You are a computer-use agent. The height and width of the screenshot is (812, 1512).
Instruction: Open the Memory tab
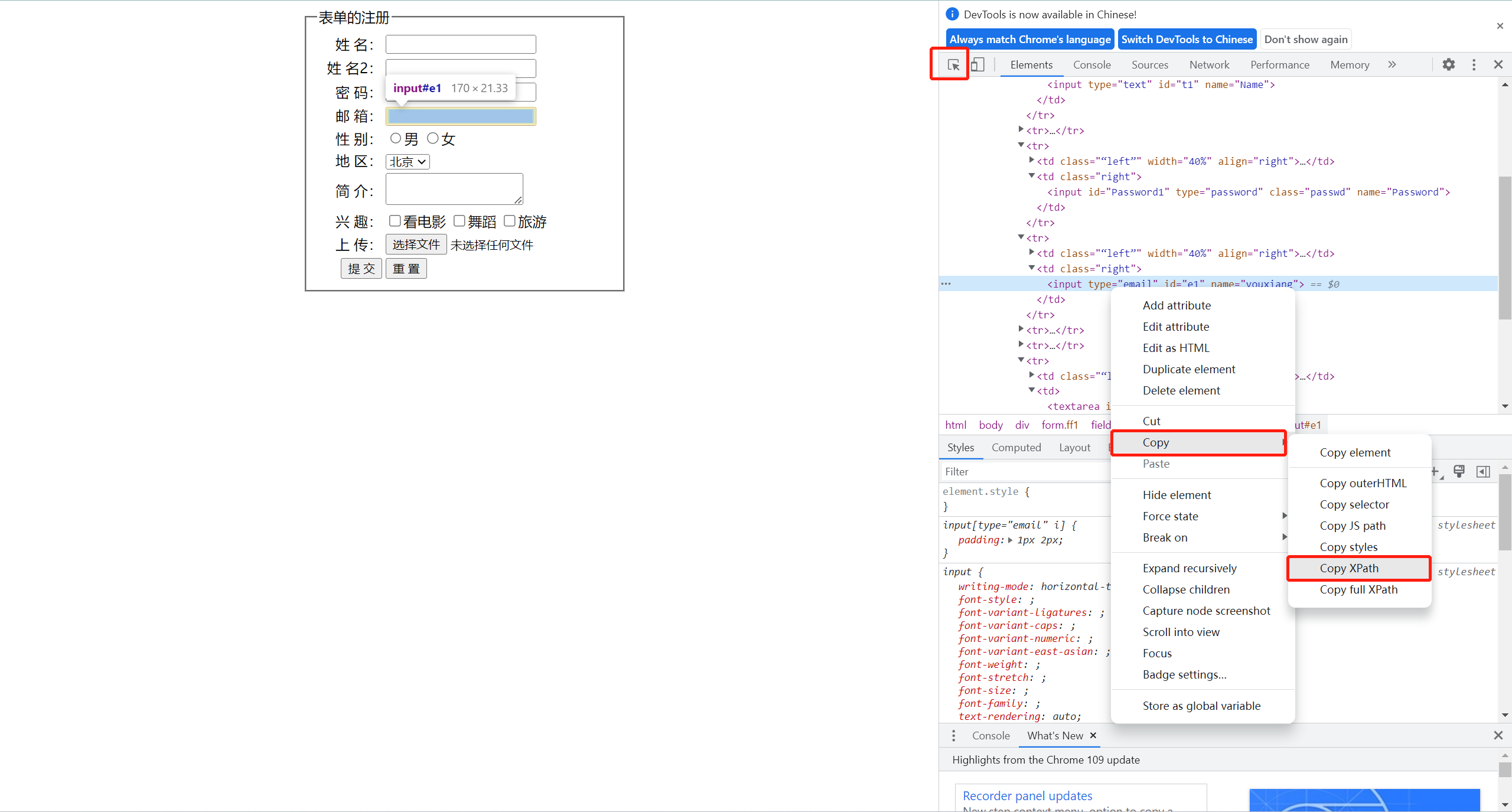click(x=1350, y=65)
